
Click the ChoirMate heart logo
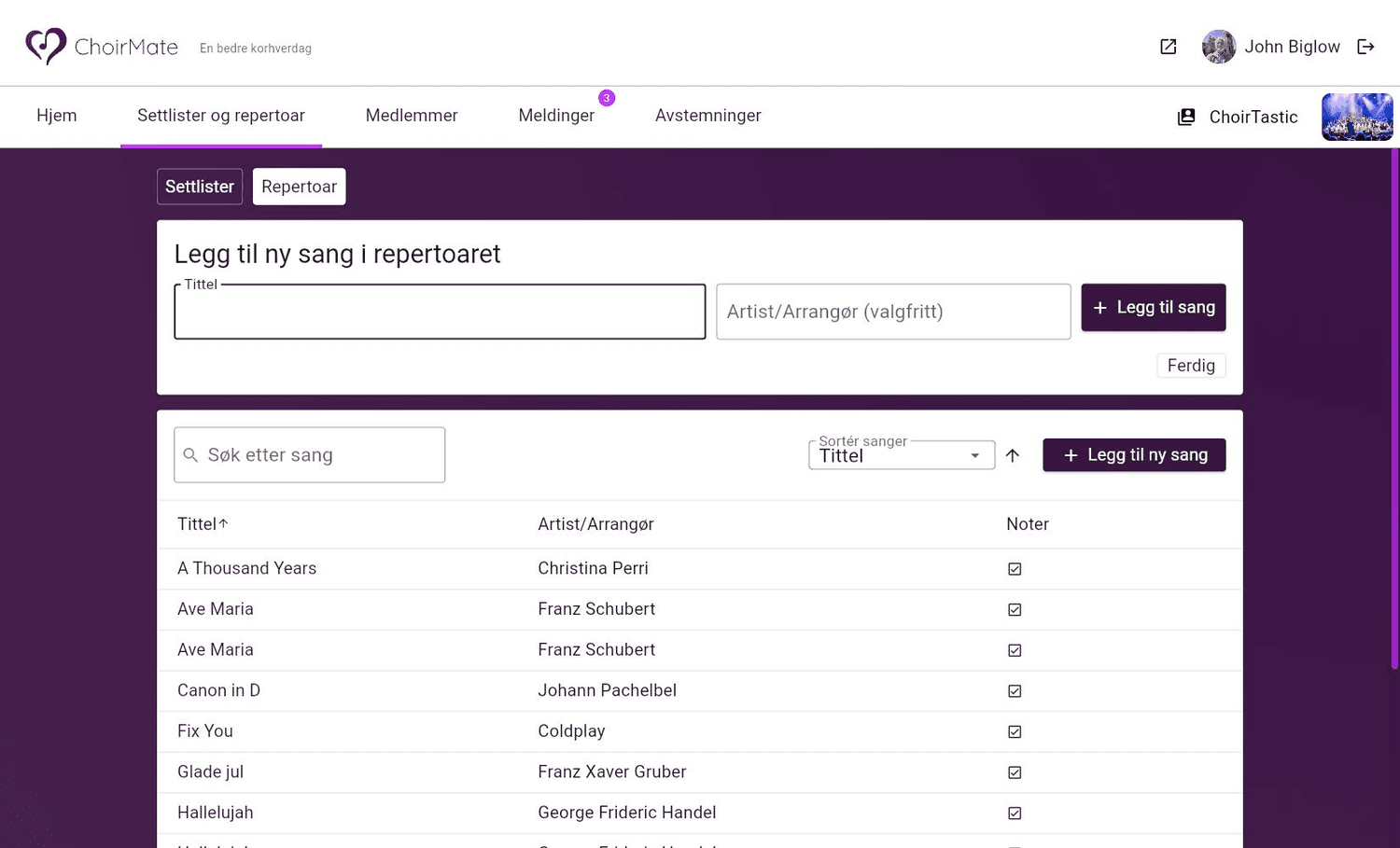click(x=46, y=46)
